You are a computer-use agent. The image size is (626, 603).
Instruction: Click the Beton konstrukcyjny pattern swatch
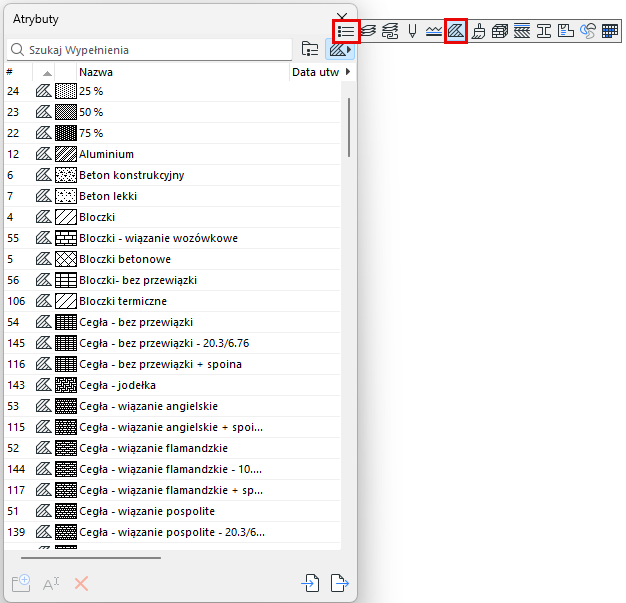coord(66,175)
